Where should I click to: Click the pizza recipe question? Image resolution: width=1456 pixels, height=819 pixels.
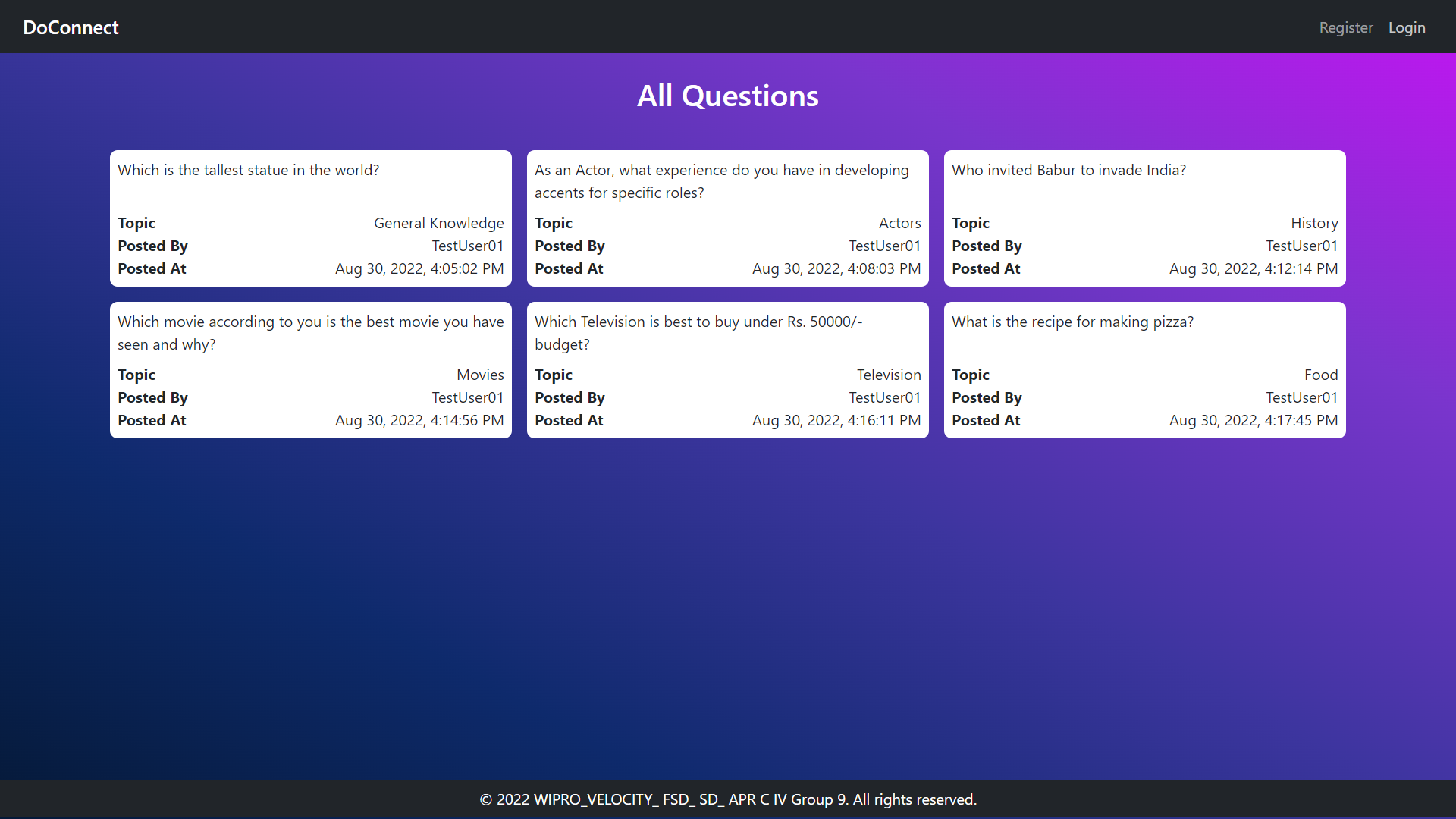tap(1072, 322)
